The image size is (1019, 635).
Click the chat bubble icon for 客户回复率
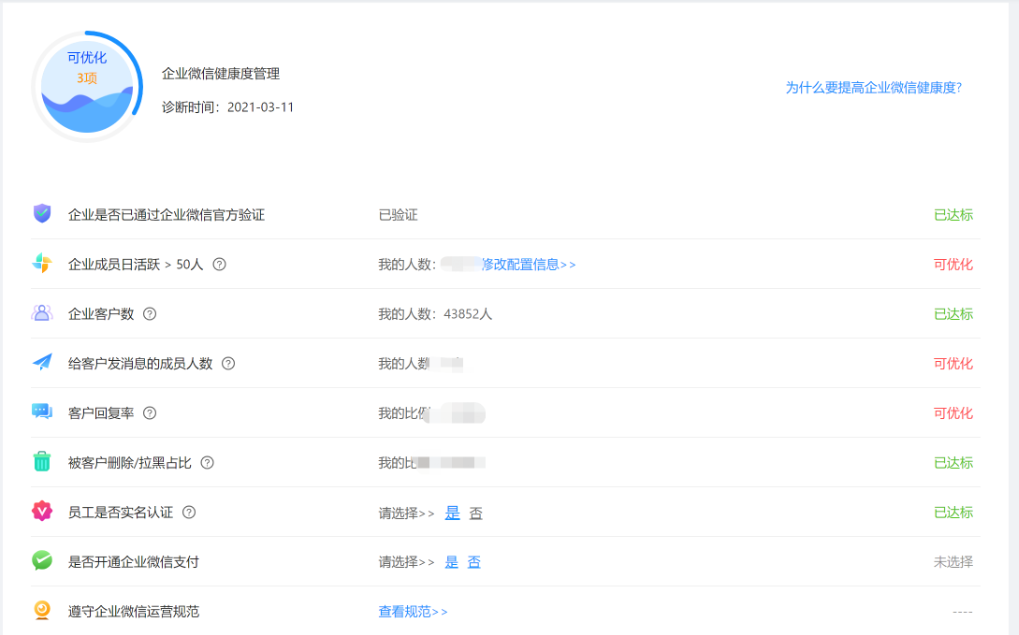pyautogui.click(x=42, y=412)
